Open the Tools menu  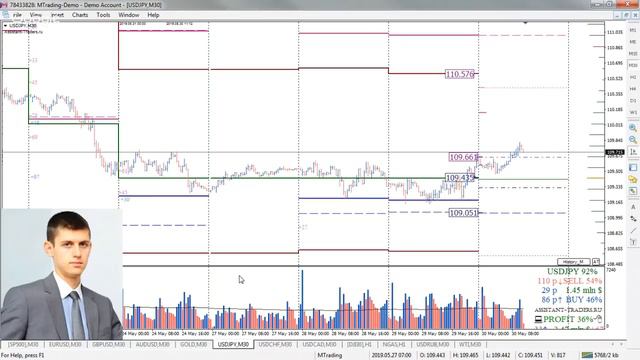click(103, 15)
